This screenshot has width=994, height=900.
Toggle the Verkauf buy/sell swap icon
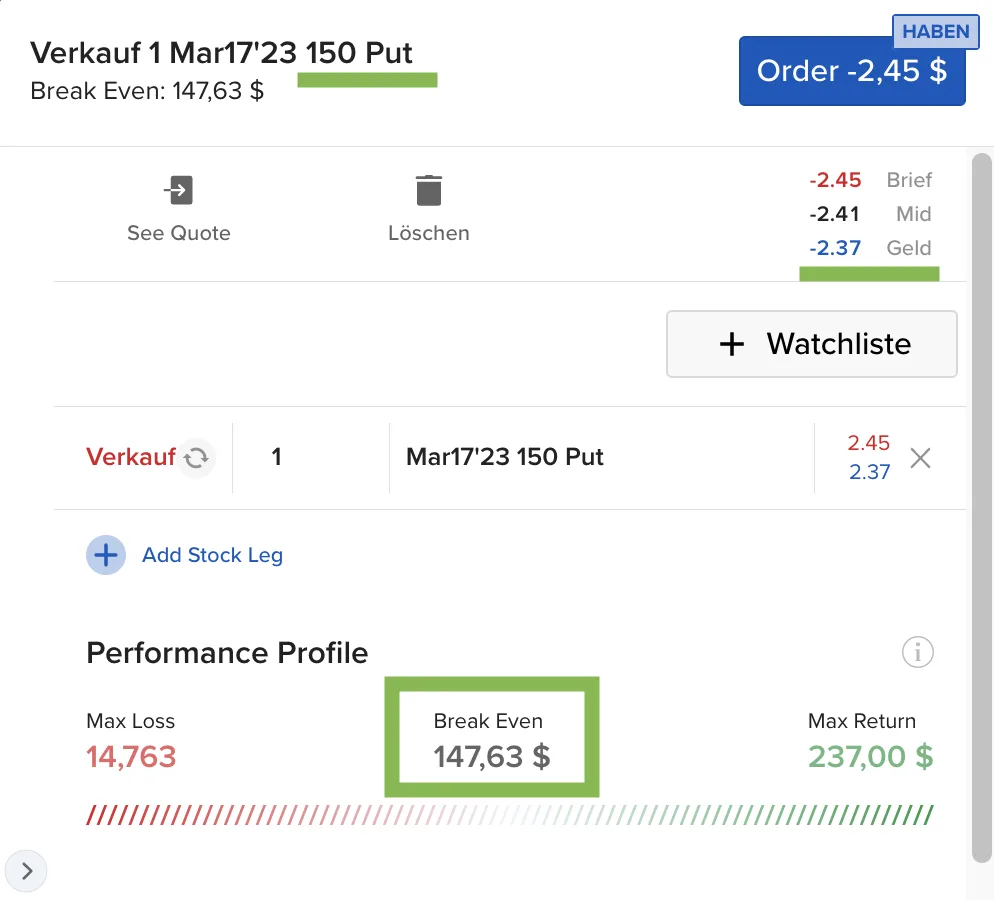[x=197, y=458]
